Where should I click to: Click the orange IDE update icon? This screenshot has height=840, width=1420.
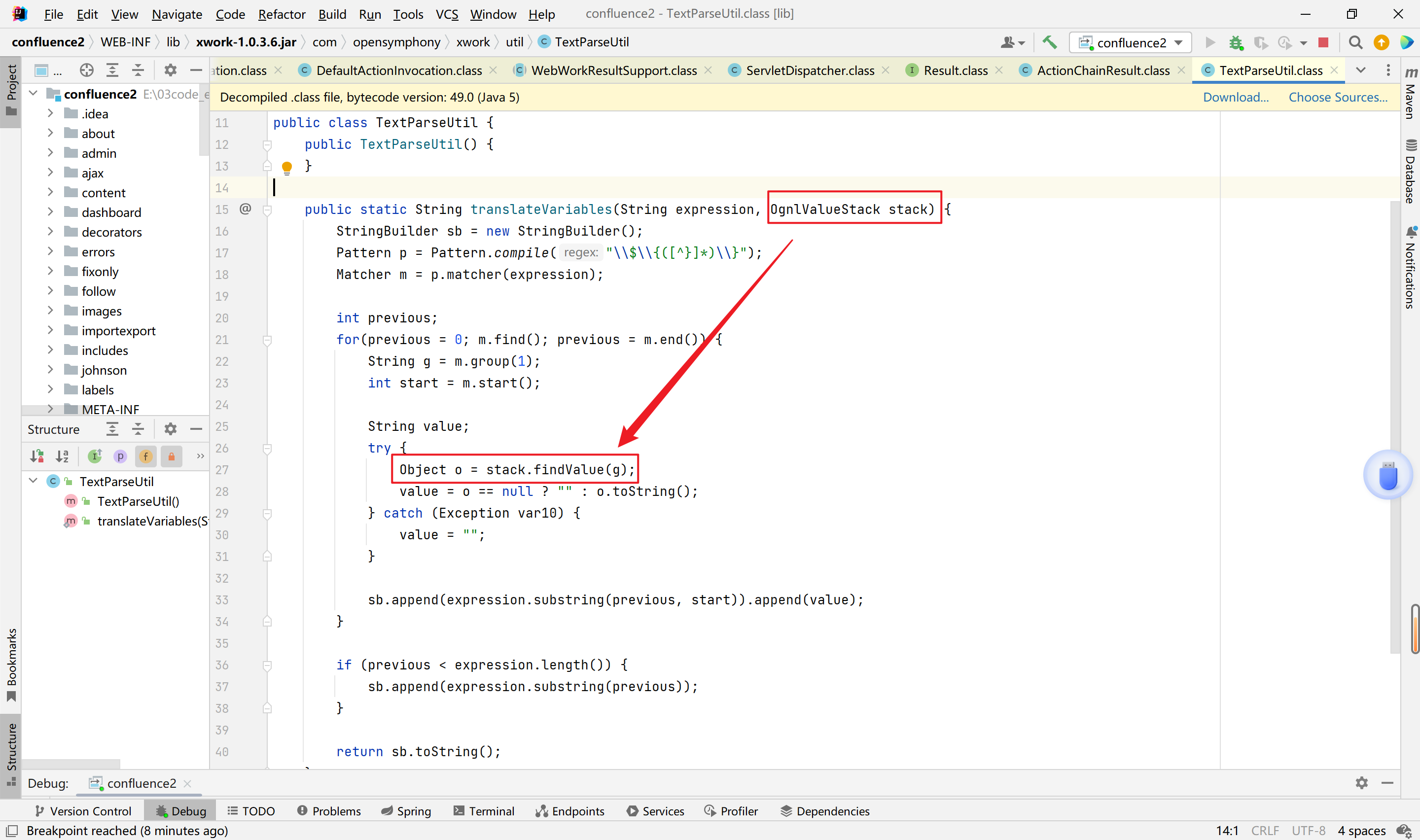tap(1382, 42)
